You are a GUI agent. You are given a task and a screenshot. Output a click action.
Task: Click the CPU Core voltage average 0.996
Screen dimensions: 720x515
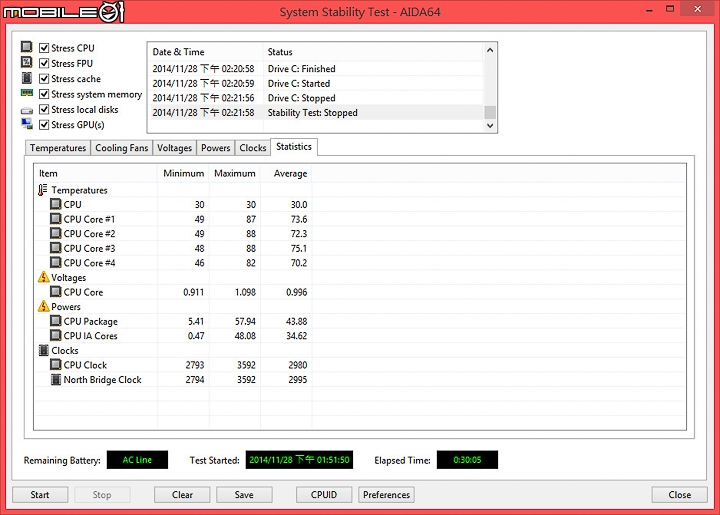point(297,292)
